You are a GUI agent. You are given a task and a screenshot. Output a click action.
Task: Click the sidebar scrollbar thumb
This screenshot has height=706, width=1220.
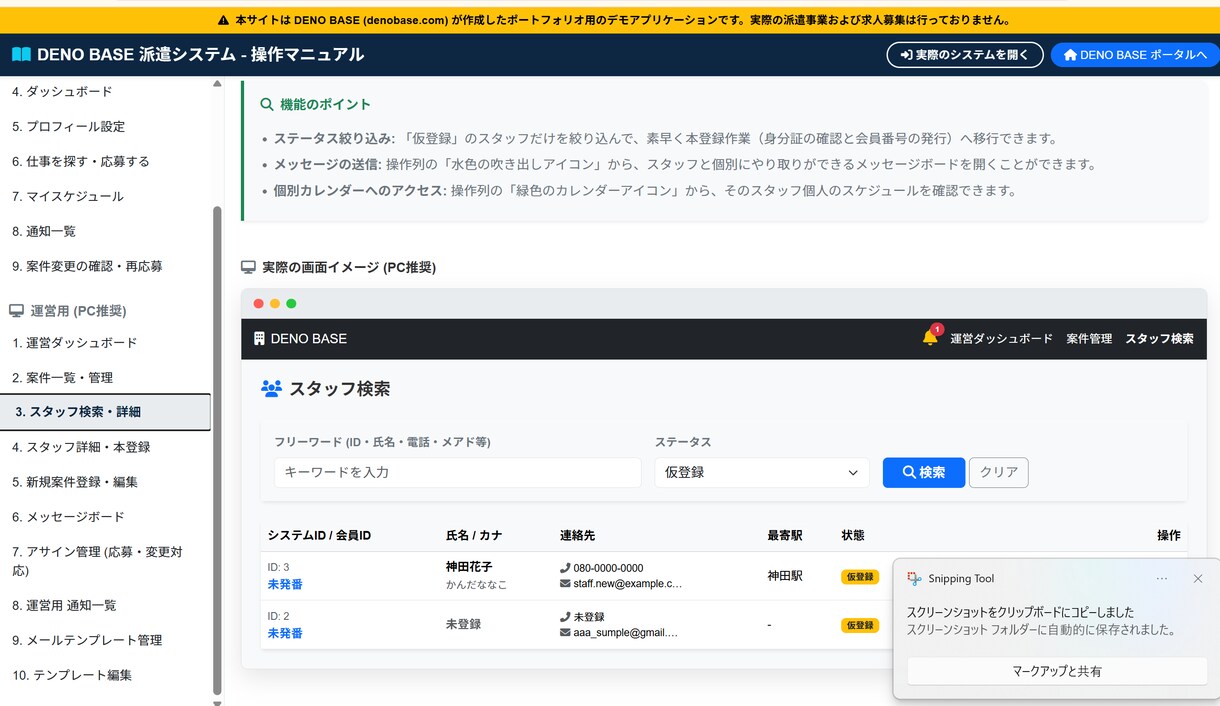tap(217, 451)
